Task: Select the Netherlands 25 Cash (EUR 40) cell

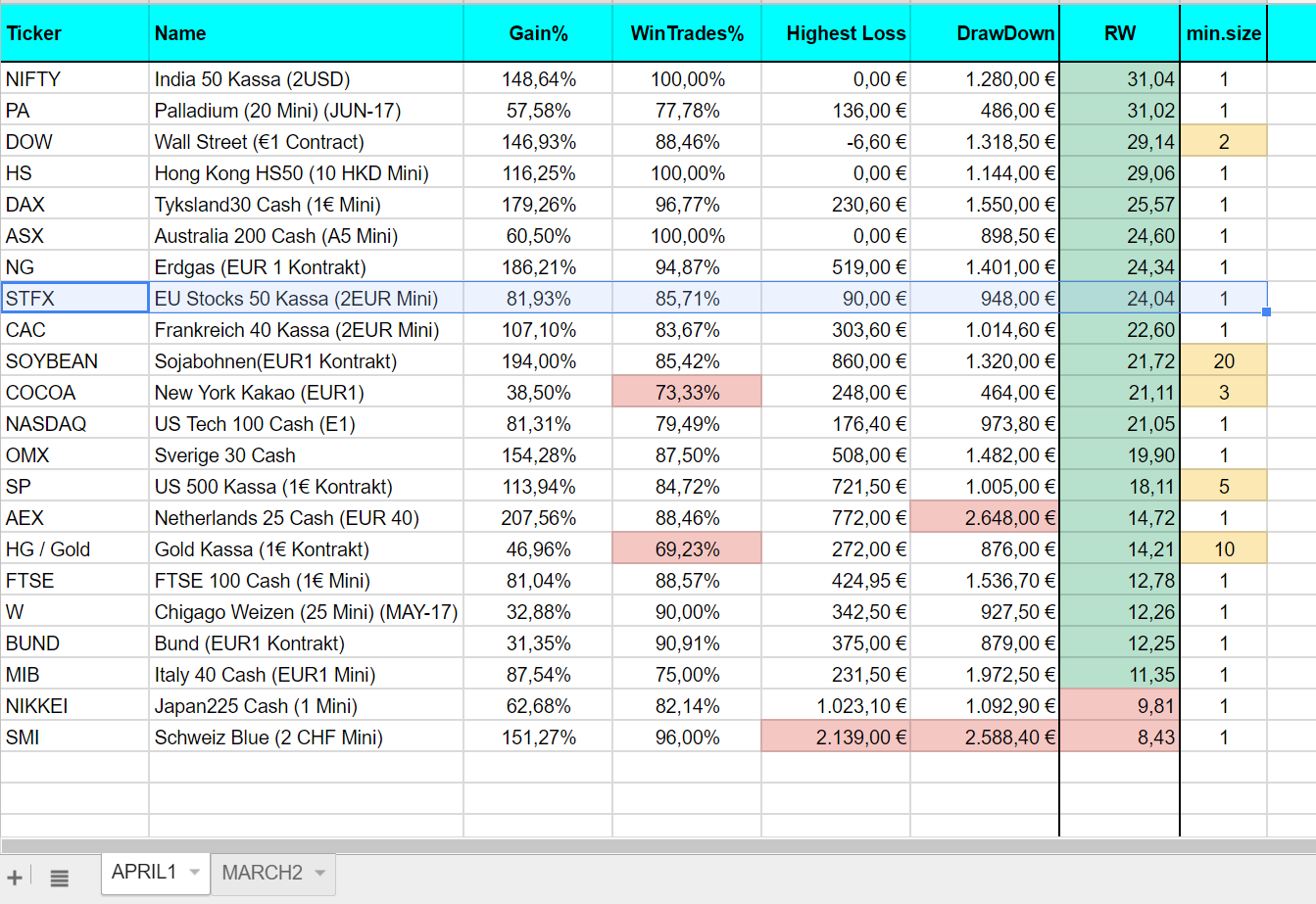Action: [x=306, y=518]
